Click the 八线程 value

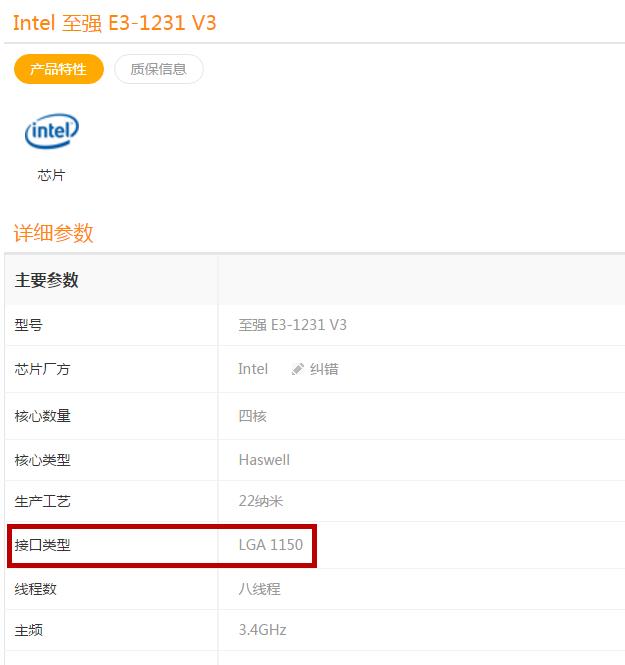pos(259,589)
